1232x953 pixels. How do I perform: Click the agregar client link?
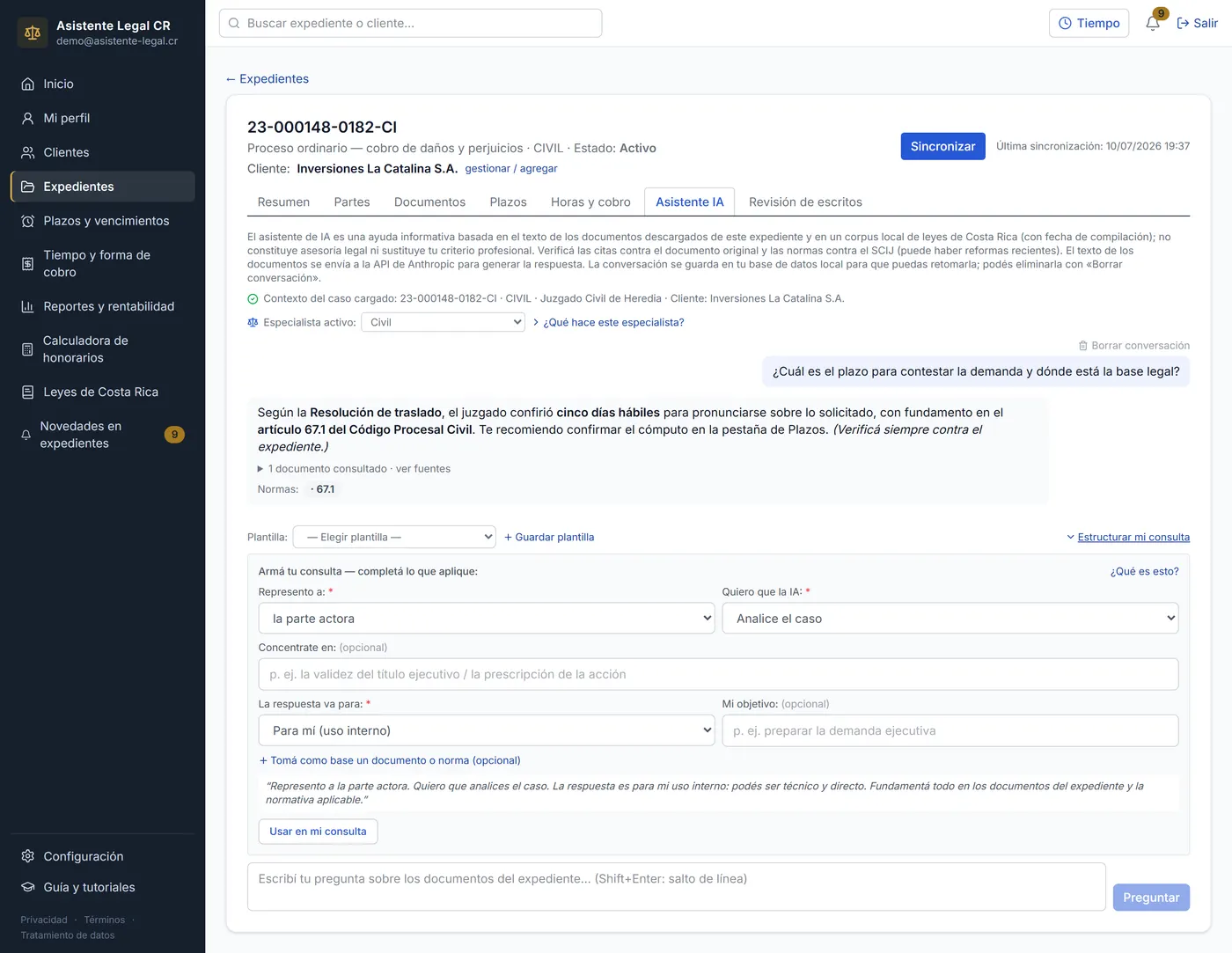pyautogui.click(x=539, y=169)
